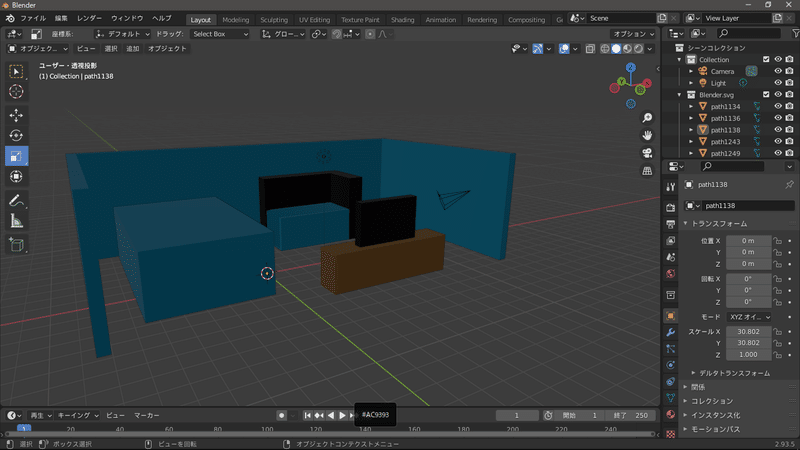Screen dimensions: 800x450
Task: Open the viewport 追加 menu
Action: 133,48
